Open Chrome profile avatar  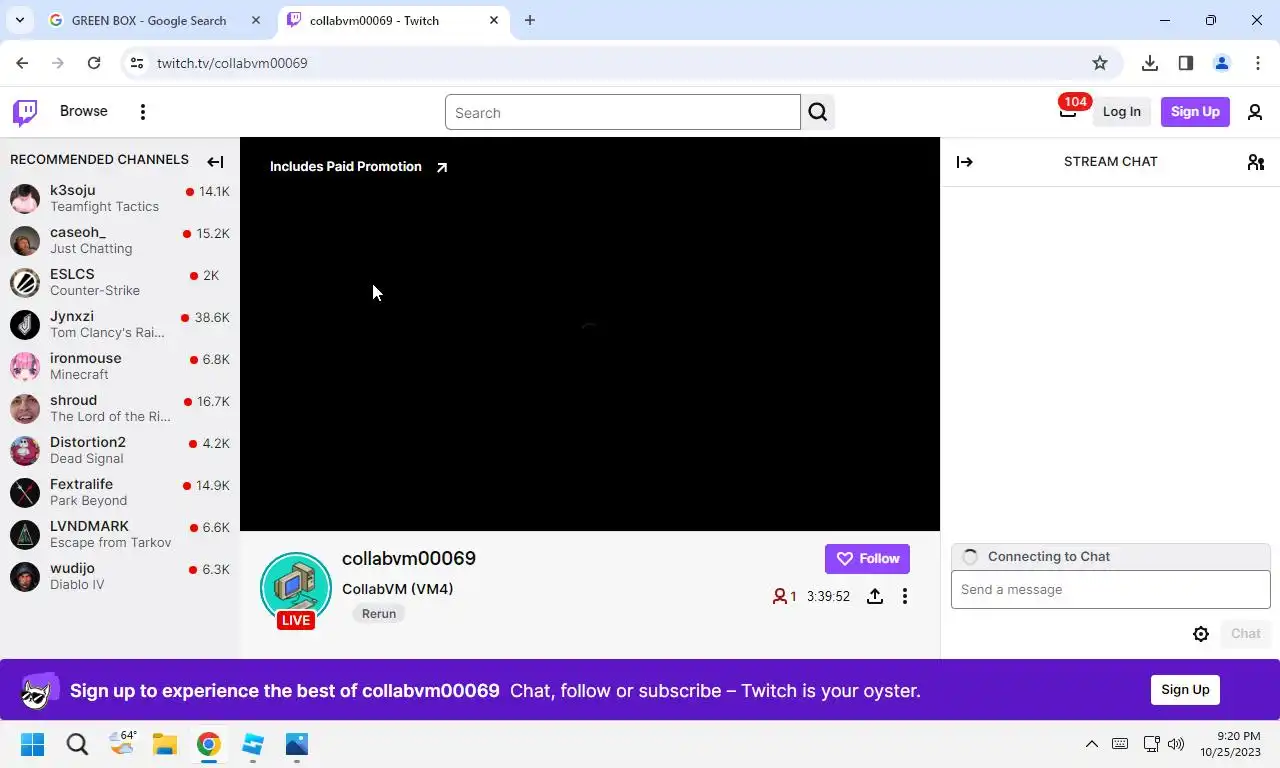coord(1222,63)
